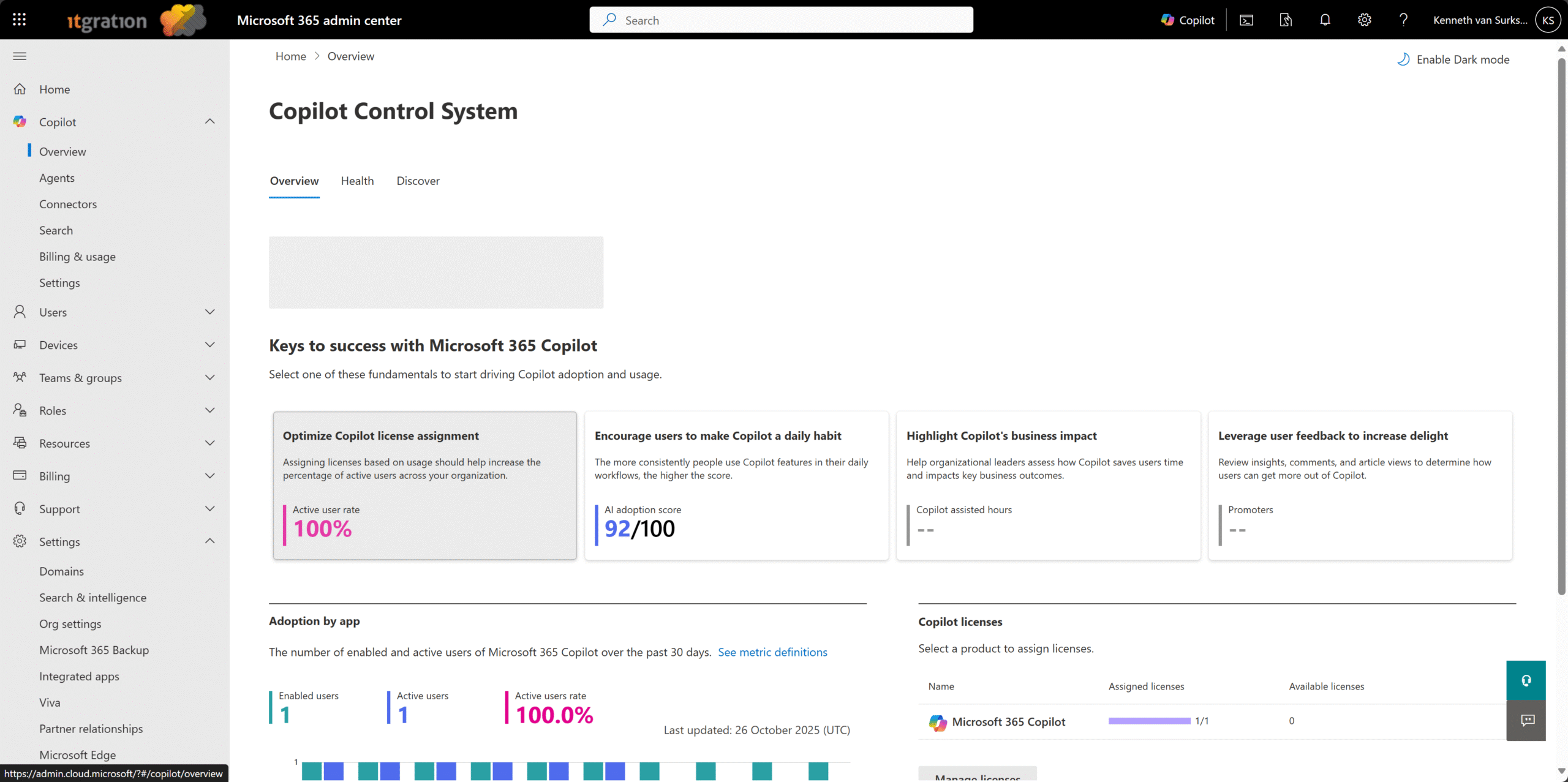Click the settings gear in top bar
This screenshot has height=782, width=1568.
click(1364, 20)
